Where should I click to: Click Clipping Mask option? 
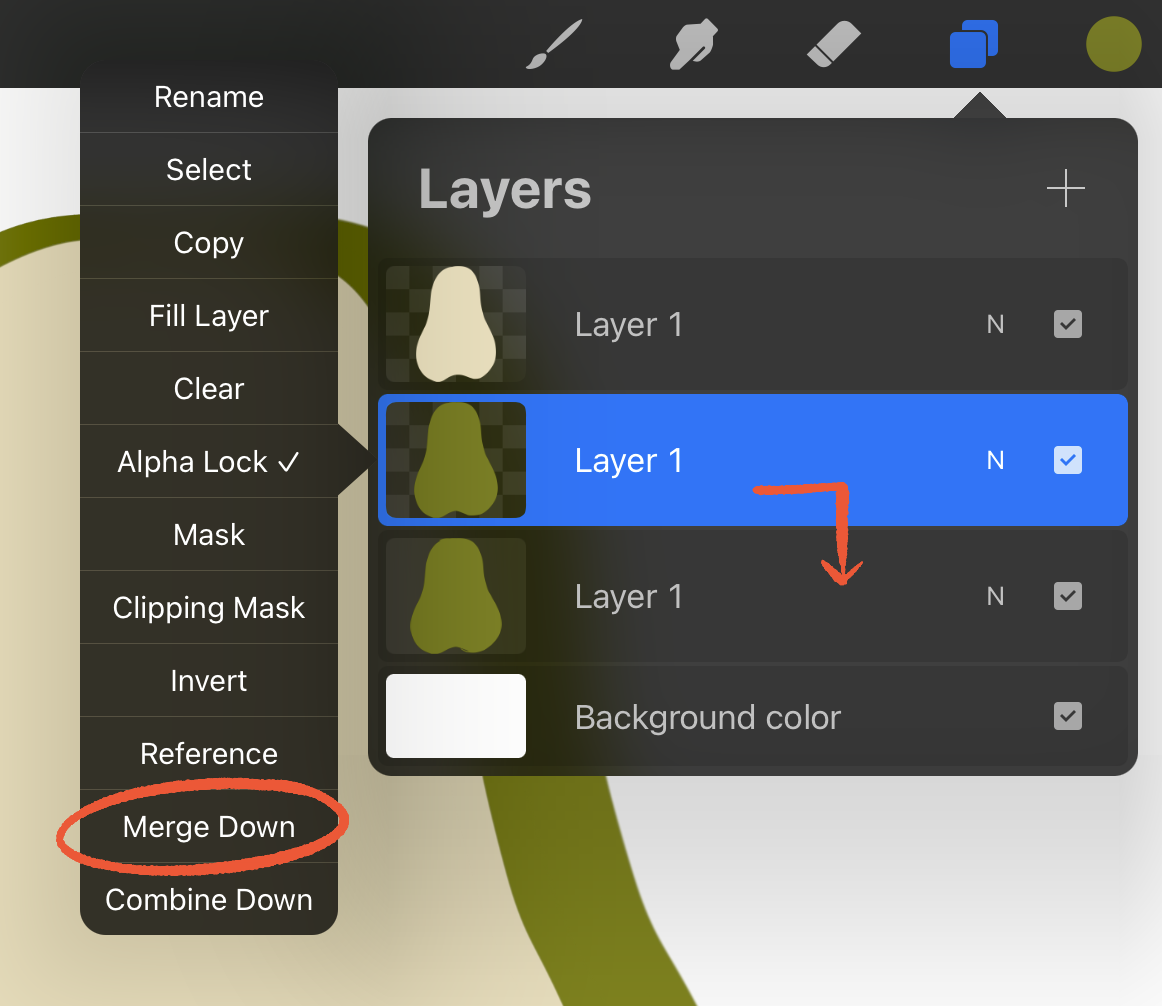click(x=209, y=607)
